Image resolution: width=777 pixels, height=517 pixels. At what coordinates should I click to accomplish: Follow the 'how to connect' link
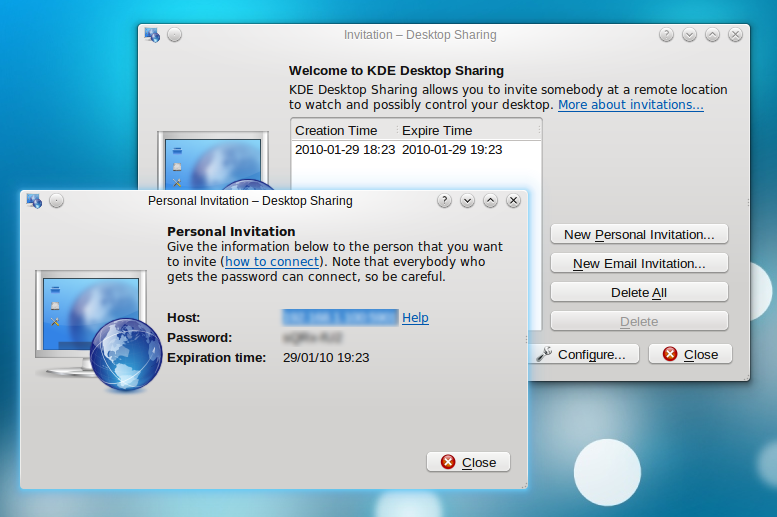(x=272, y=262)
